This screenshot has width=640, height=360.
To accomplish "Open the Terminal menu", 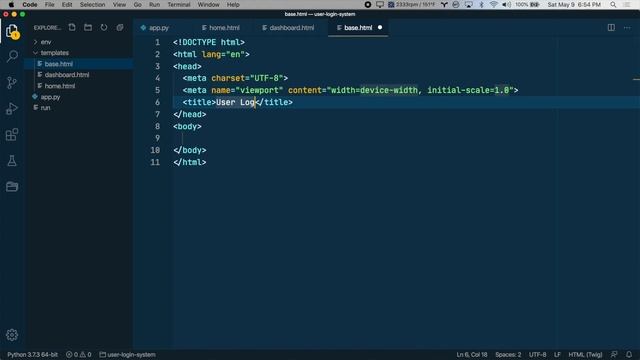I will pyautogui.click(x=179, y=4).
